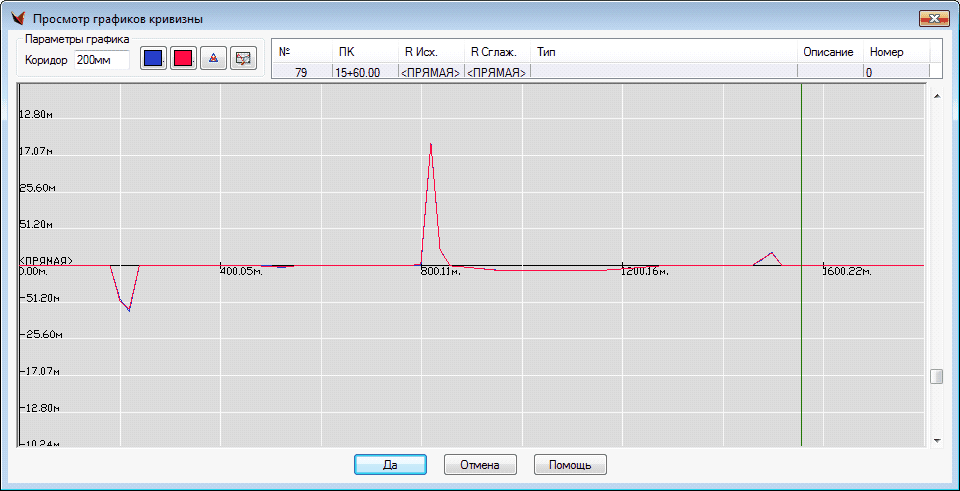Open the red curve color picker
Screen dimensions: 960x491
point(183,58)
